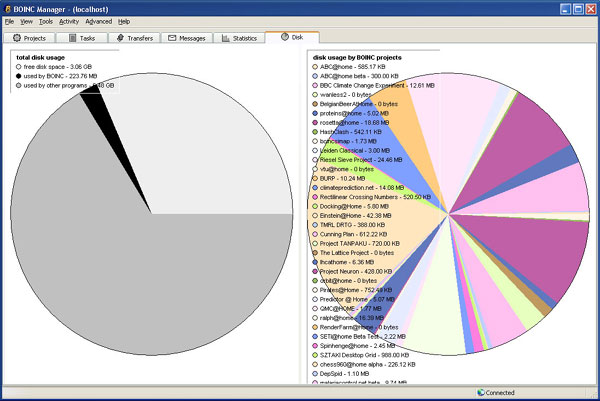Click the Disk tab pie icon
The width and height of the screenshot is (600, 401).
pos(285,37)
